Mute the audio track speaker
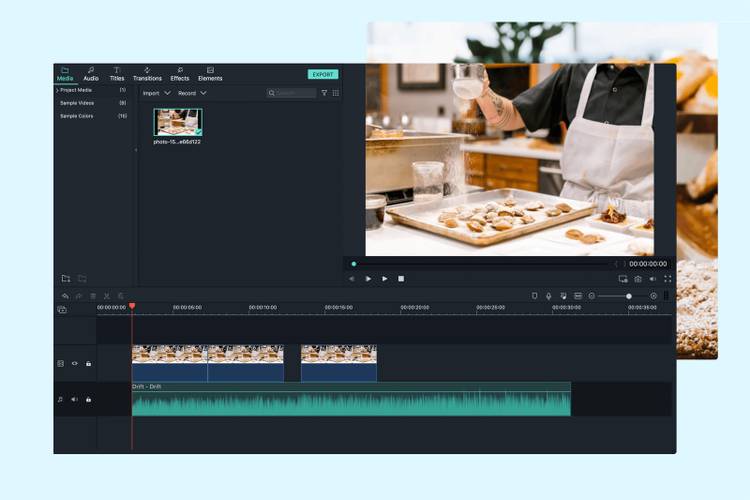Screen dimensions: 750x500 [x=75, y=399]
